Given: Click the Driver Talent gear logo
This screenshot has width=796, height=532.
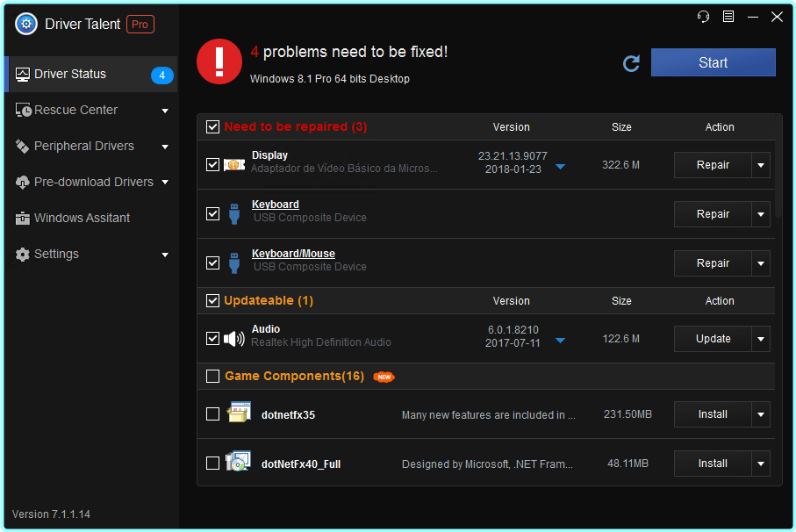Looking at the screenshot, I should 26,24.
